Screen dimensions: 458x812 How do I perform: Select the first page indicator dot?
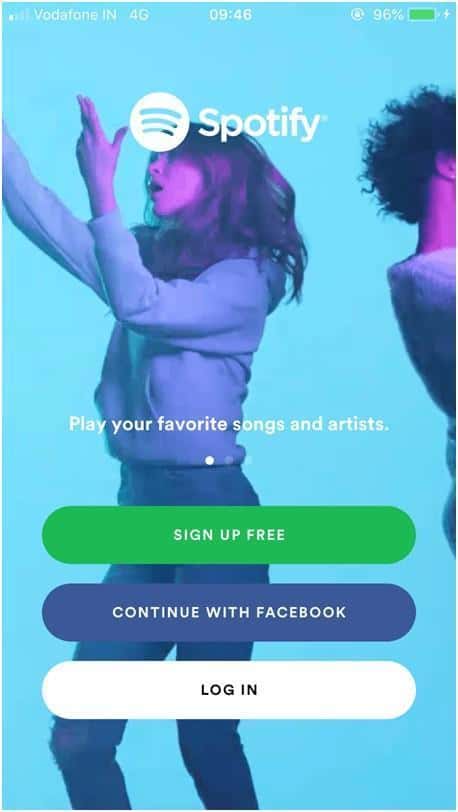[x=209, y=460]
